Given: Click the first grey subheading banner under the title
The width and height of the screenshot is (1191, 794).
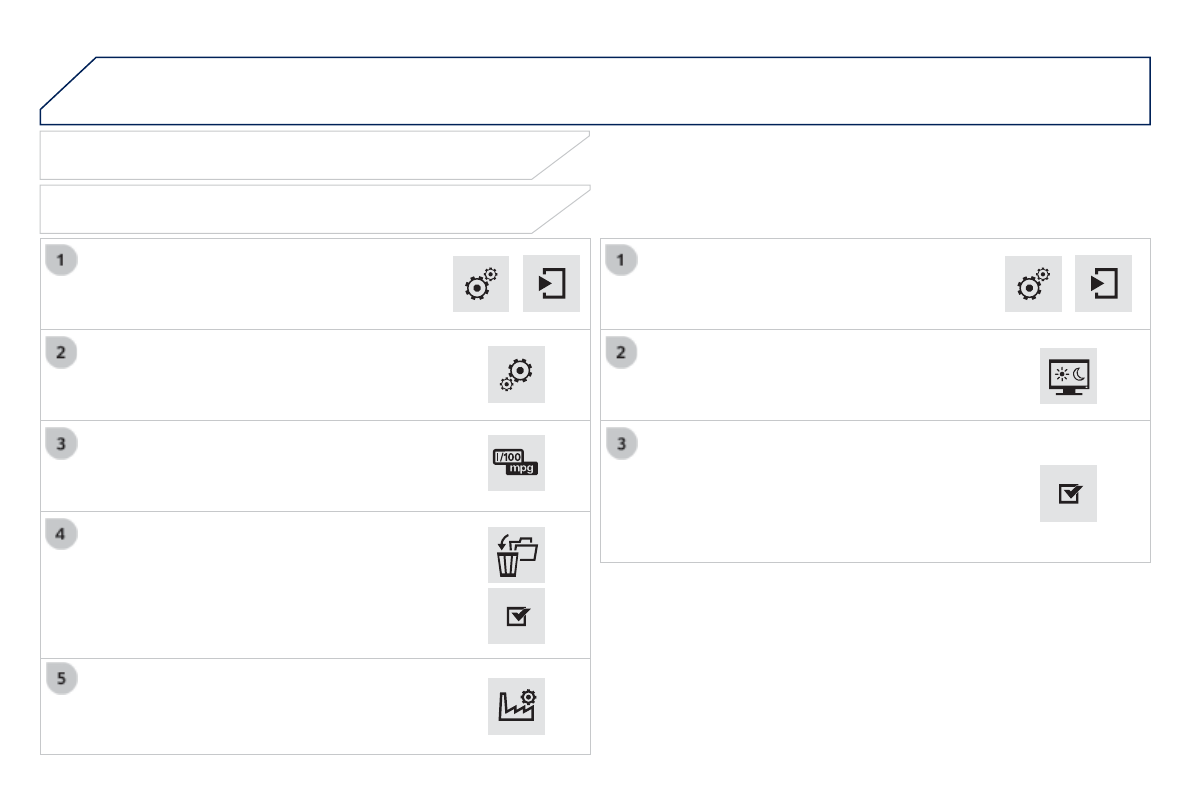Looking at the screenshot, I should [x=300, y=155].
